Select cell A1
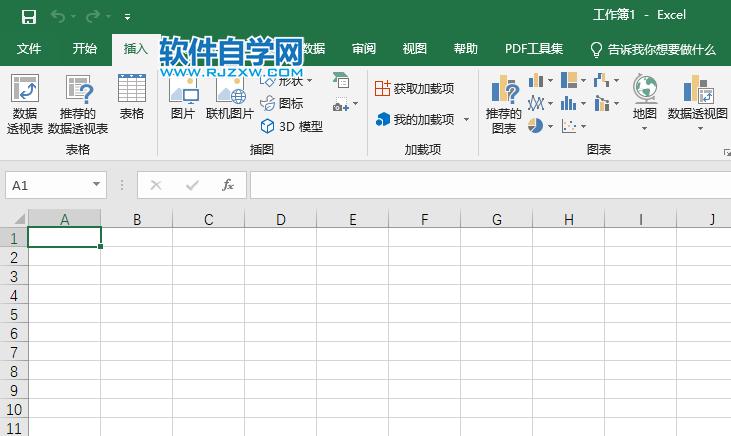This screenshot has width=731, height=436. [64, 237]
